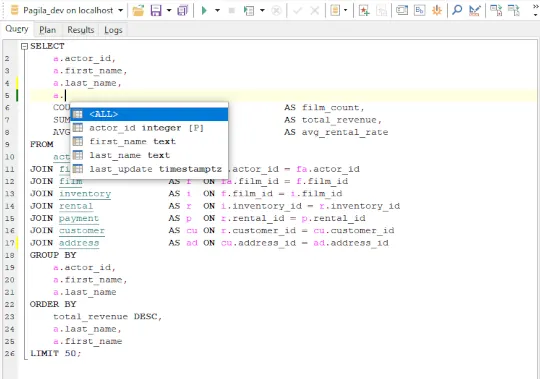Open the execute script dropdown arrow
This screenshot has width=540, height=379.
pos(262,11)
